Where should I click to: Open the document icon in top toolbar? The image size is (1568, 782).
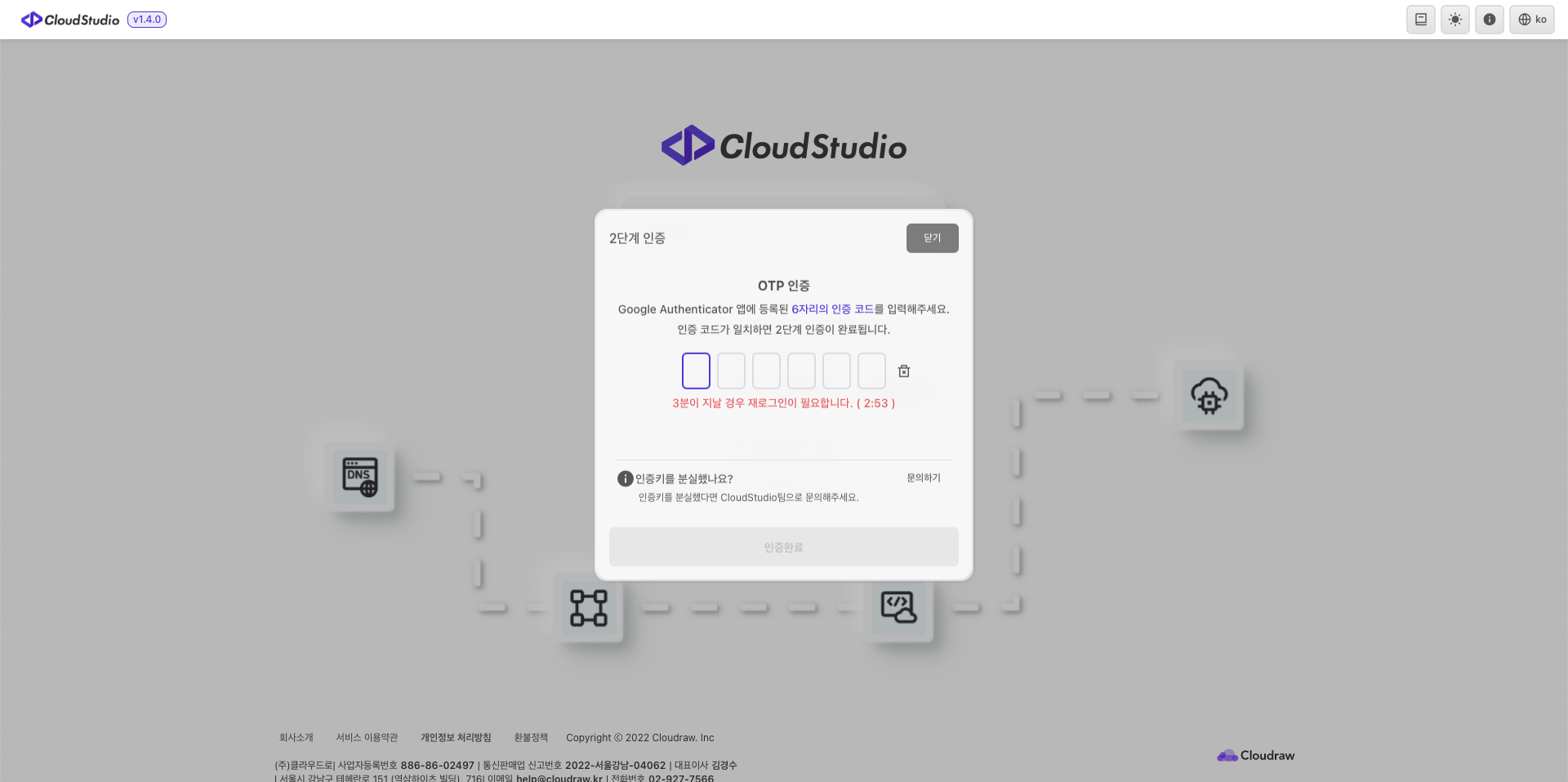coord(1421,20)
